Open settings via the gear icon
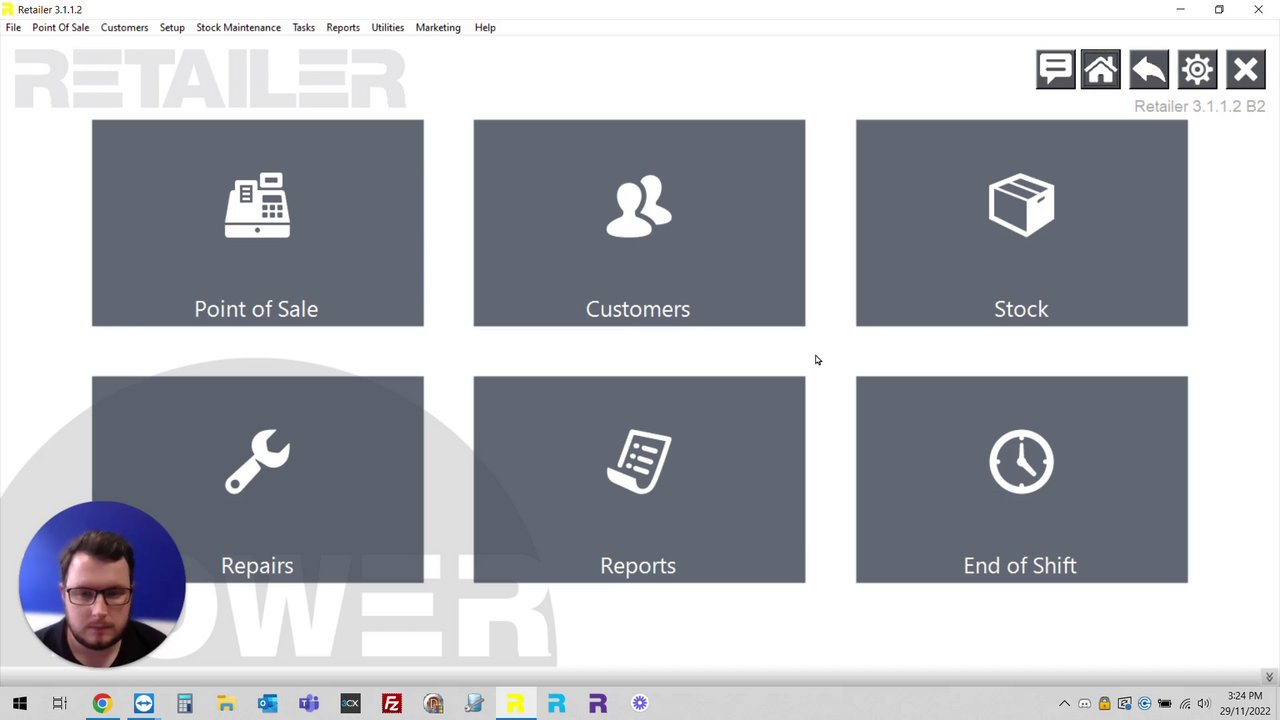Screen dimensions: 1280x720 tap(1197, 70)
